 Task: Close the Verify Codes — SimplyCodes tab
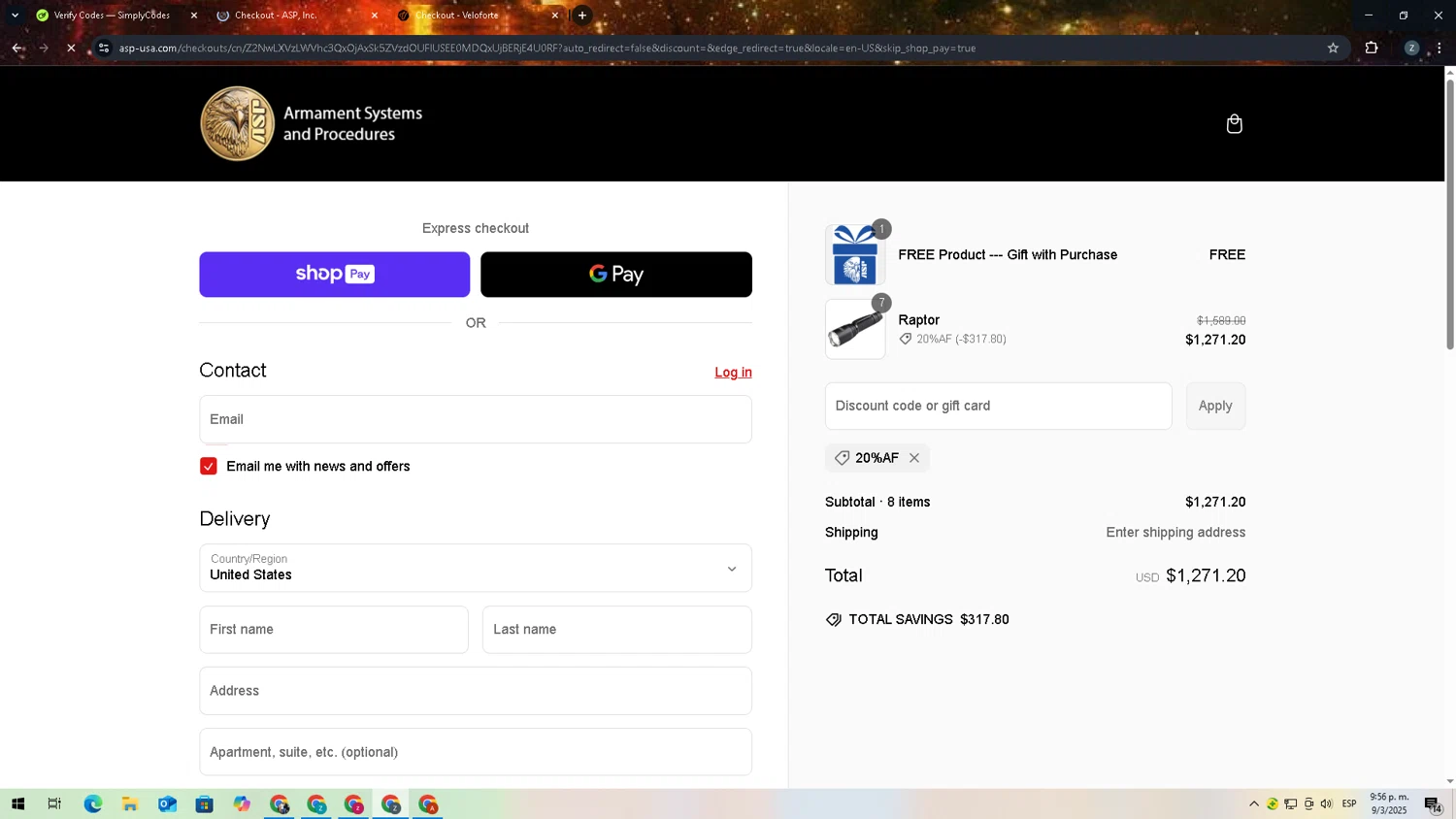tap(193, 16)
